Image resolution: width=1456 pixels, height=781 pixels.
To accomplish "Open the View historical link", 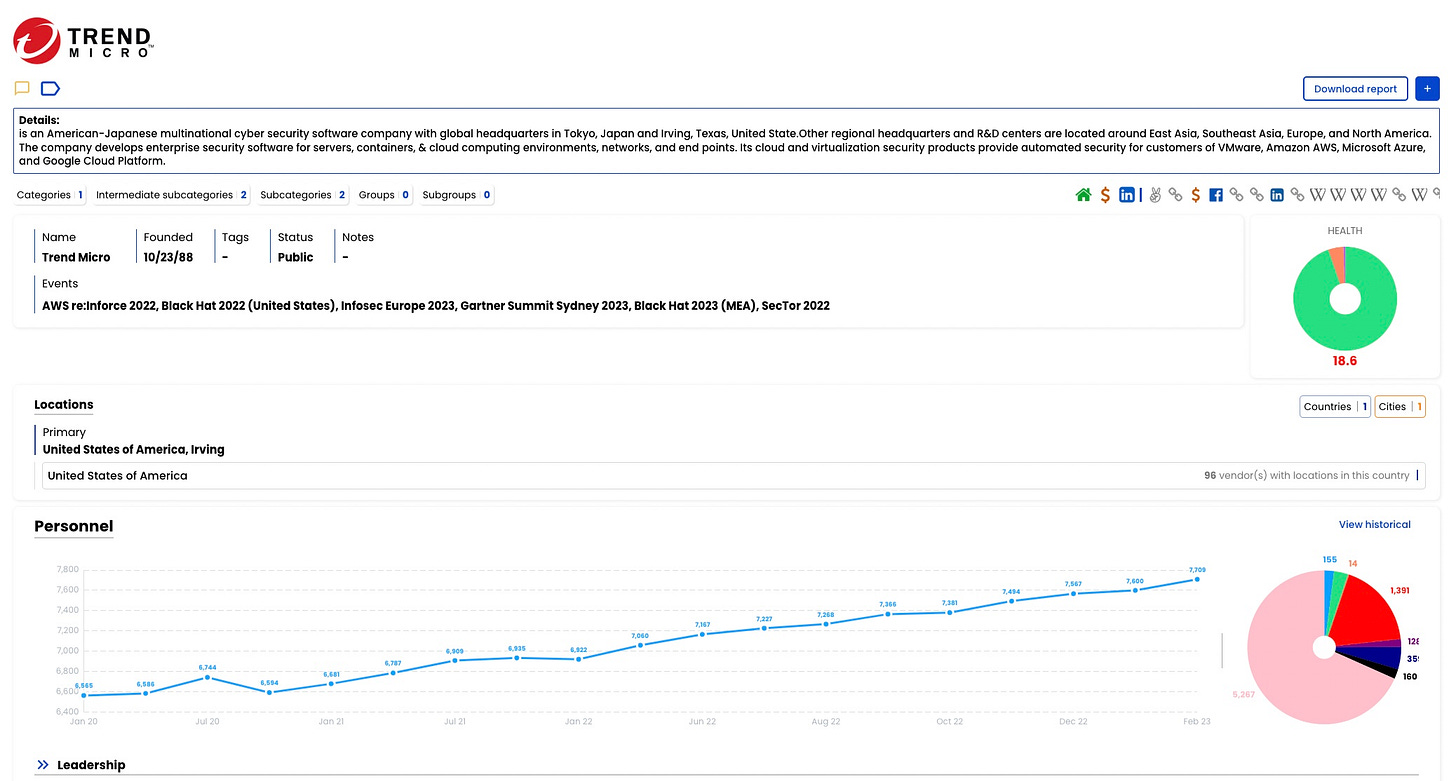I will click(x=1374, y=524).
